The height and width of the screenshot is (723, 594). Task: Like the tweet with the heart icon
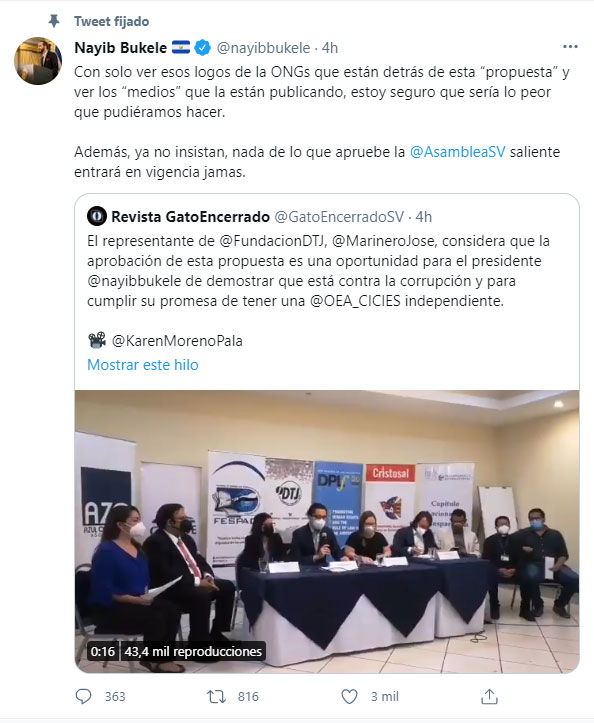(x=349, y=696)
